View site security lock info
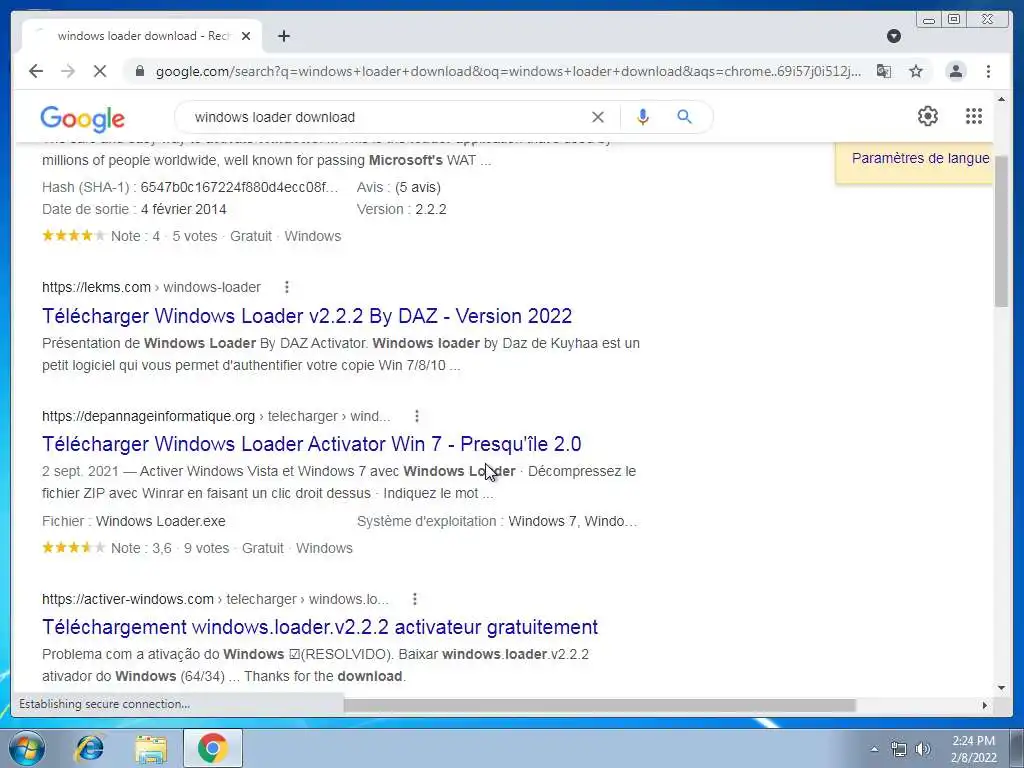The height and width of the screenshot is (768, 1024). [139, 71]
